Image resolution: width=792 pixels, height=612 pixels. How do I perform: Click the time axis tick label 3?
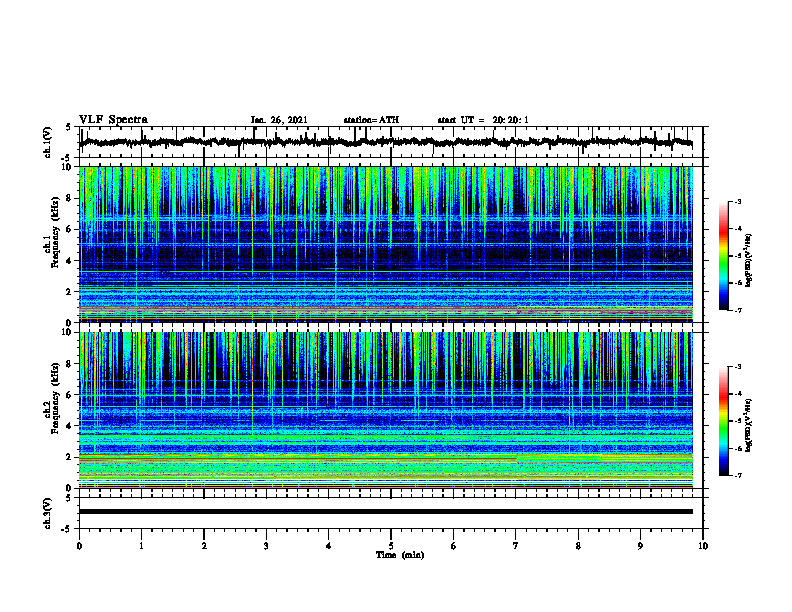266,546
